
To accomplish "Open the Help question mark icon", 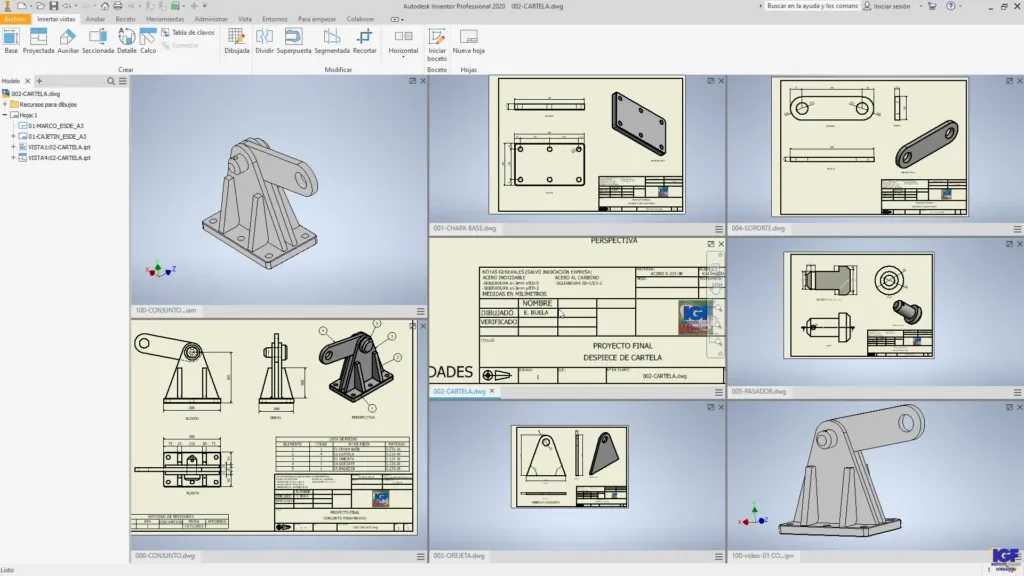I will pyautogui.click(x=951, y=6).
